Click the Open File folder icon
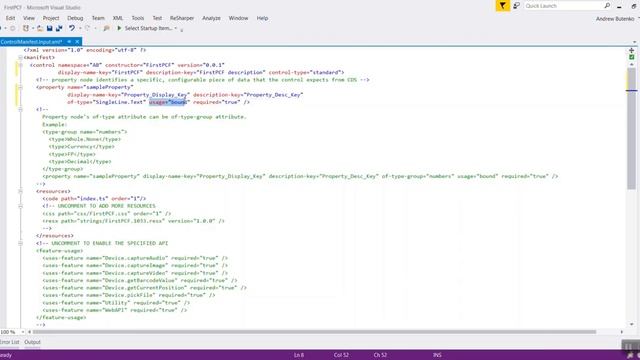Viewport: 640px width, 360px height. pos(40,28)
